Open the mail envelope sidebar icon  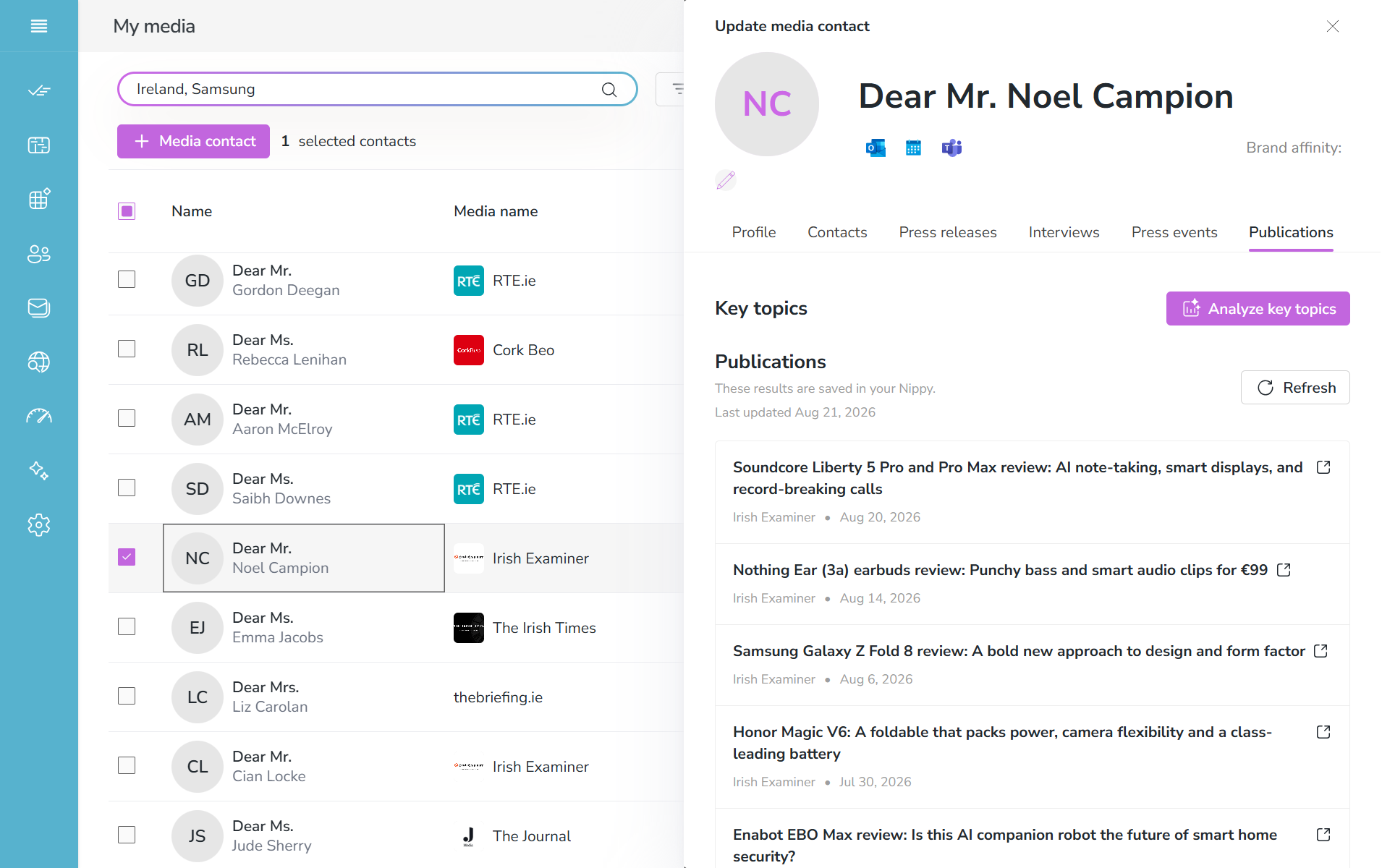click(39, 308)
